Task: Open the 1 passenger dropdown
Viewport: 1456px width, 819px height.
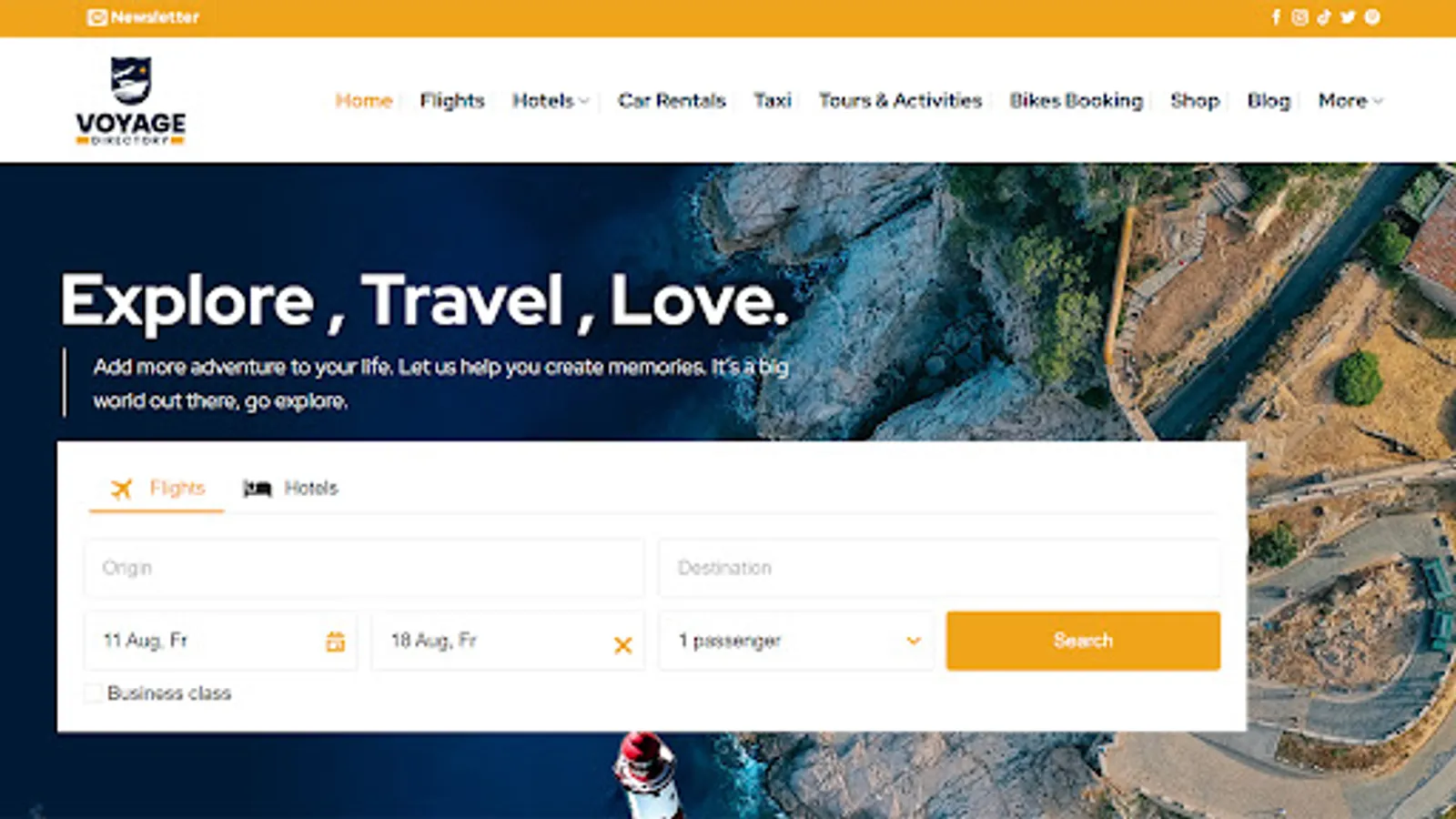Action: click(x=796, y=641)
